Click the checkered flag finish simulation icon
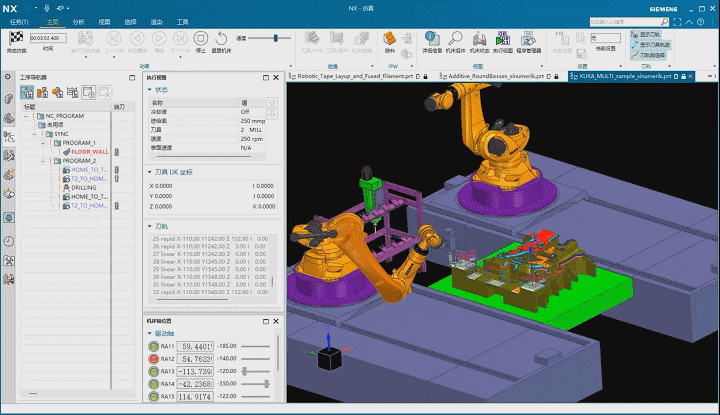This screenshot has height=415, width=720. pos(16,38)
